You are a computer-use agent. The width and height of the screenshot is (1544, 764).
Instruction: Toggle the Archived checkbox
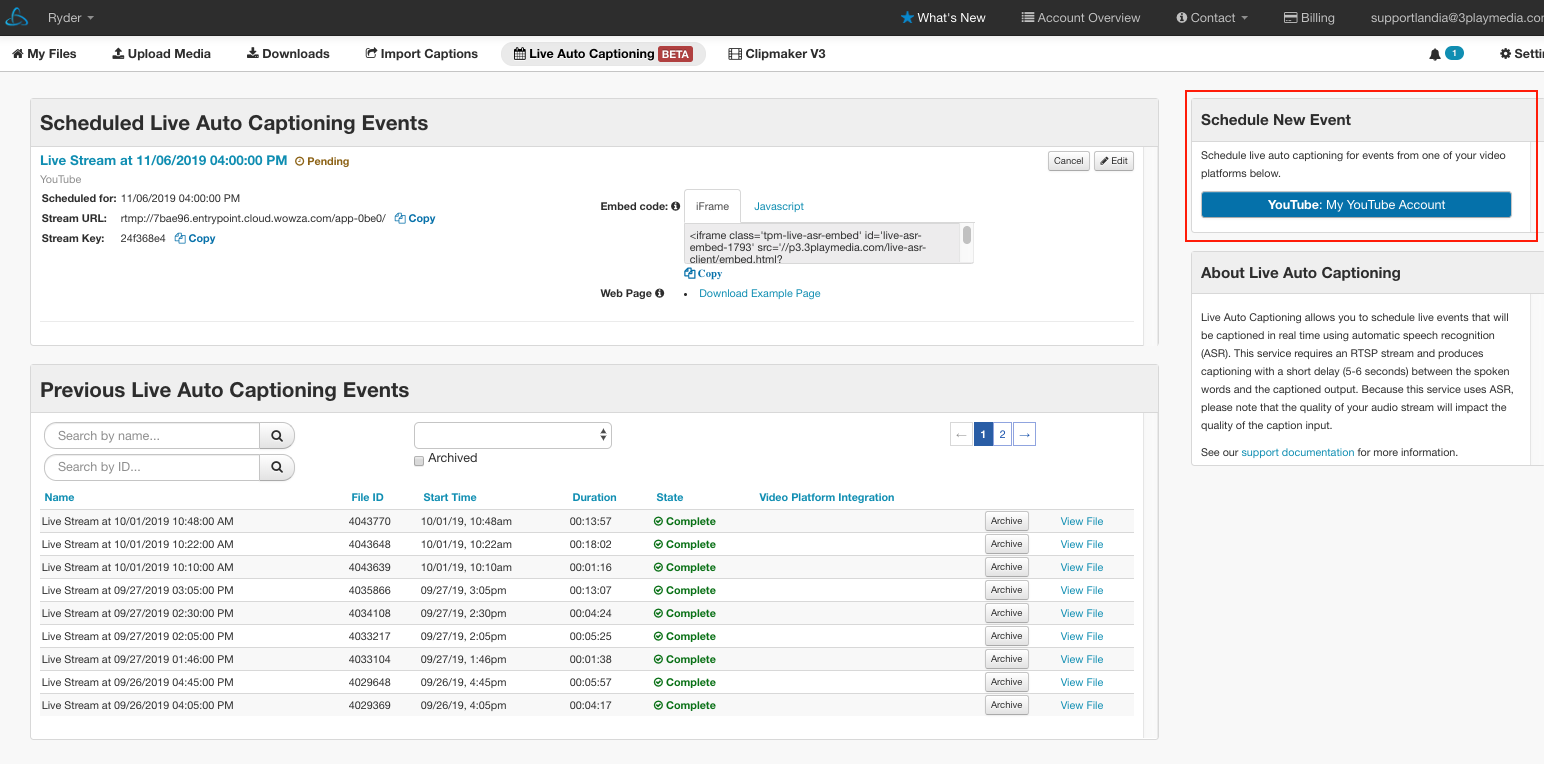pos(419,460)
